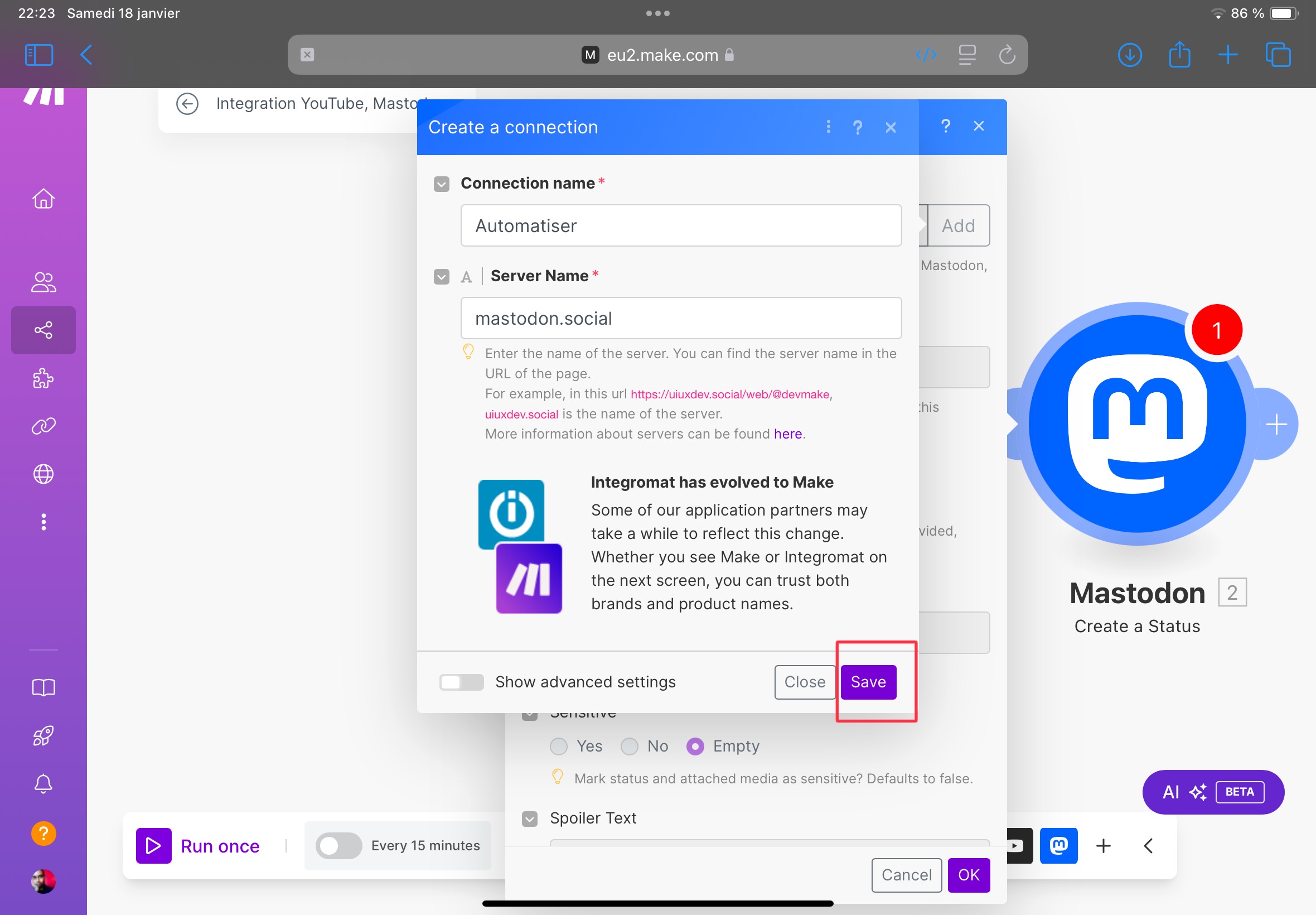This screenshot has height=915, width=1316.
Task: Go back from the scenario editor
Action: (x=187, y=104)
